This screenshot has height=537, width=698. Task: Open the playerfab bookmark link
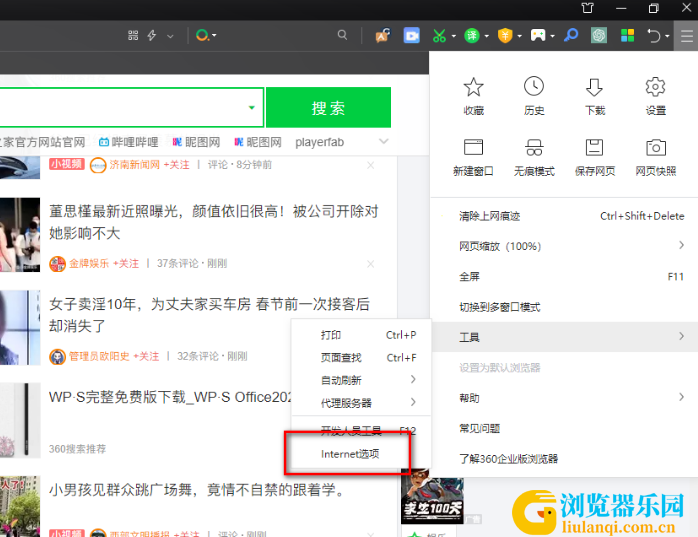click(x=319, y=142)
